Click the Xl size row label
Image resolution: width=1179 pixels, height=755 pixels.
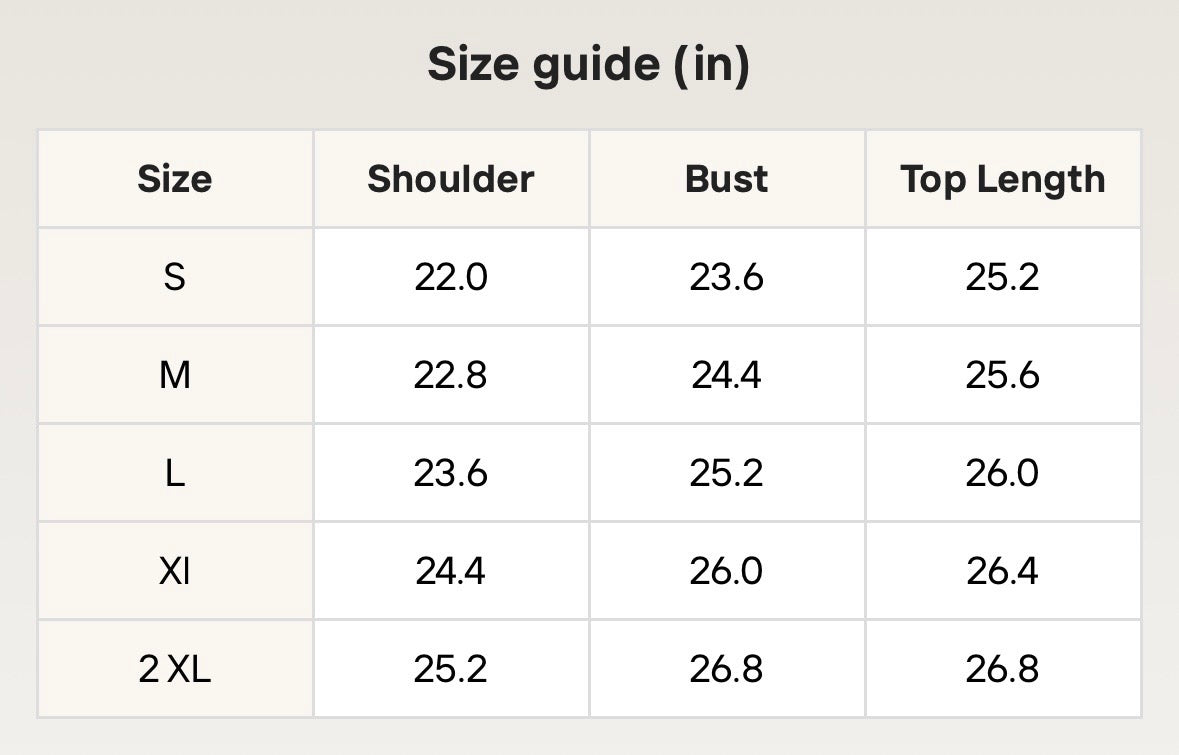[174, 571]
